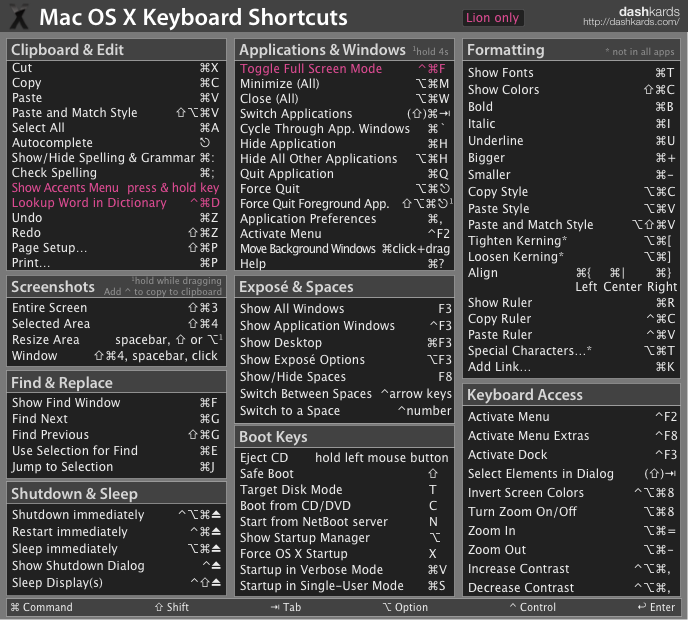
Task: Click 'Cycle Through App. Windows' row
Action: pyautogui.click(x=344, y=129)
